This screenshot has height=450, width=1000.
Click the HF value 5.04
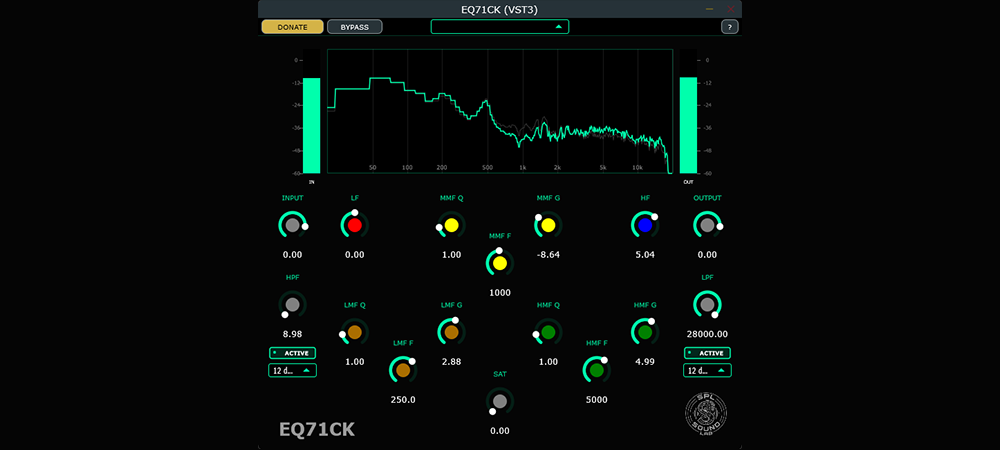tap(645, 255)
